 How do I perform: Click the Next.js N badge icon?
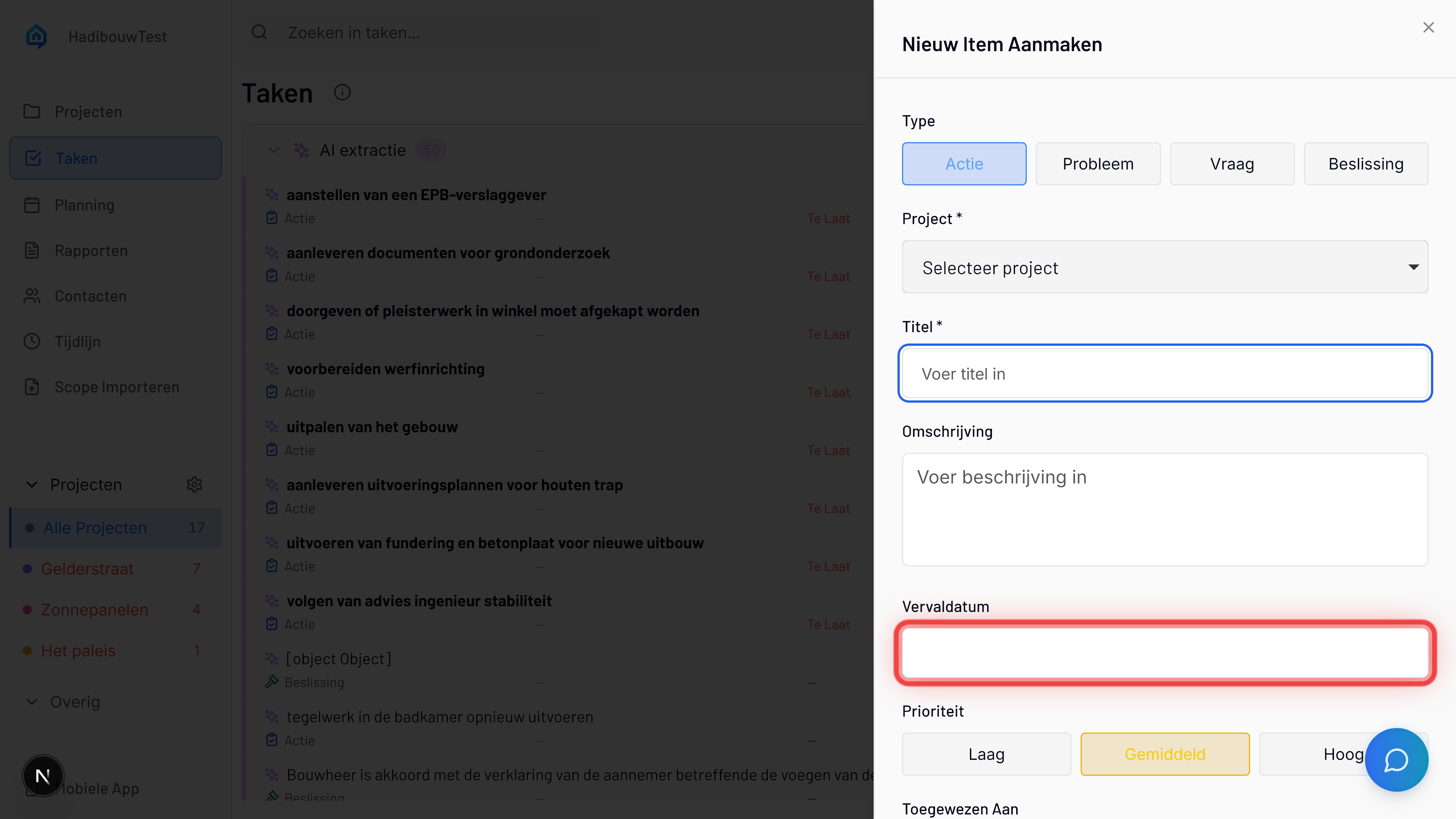[x=43, y=775]
